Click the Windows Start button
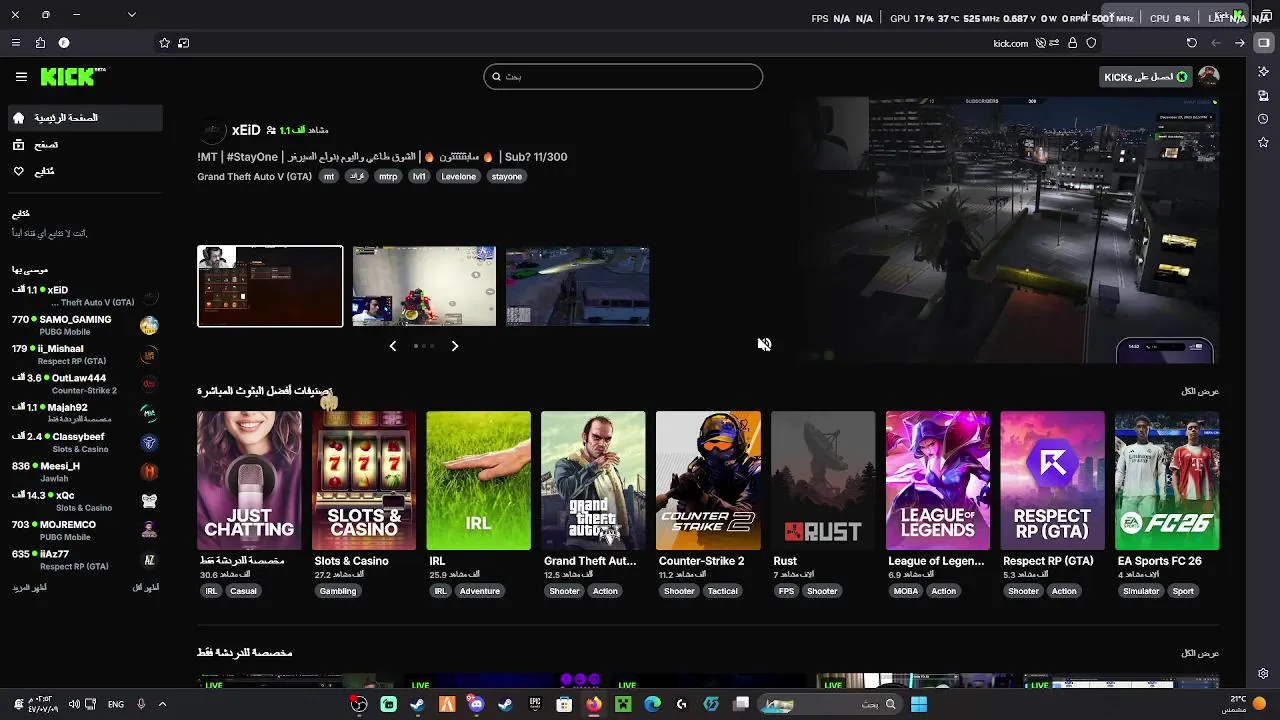The width and height of the screenshot is (1280, 720). [x=918, y=704]
